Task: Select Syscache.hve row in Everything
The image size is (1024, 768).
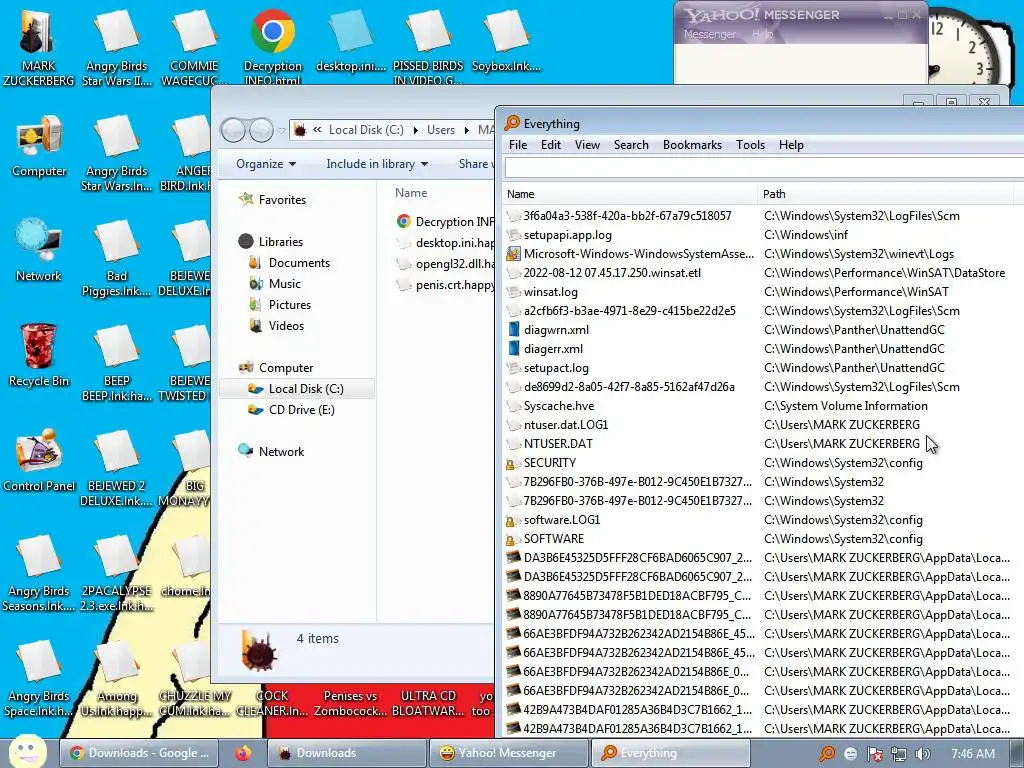Action: [763, 406]
